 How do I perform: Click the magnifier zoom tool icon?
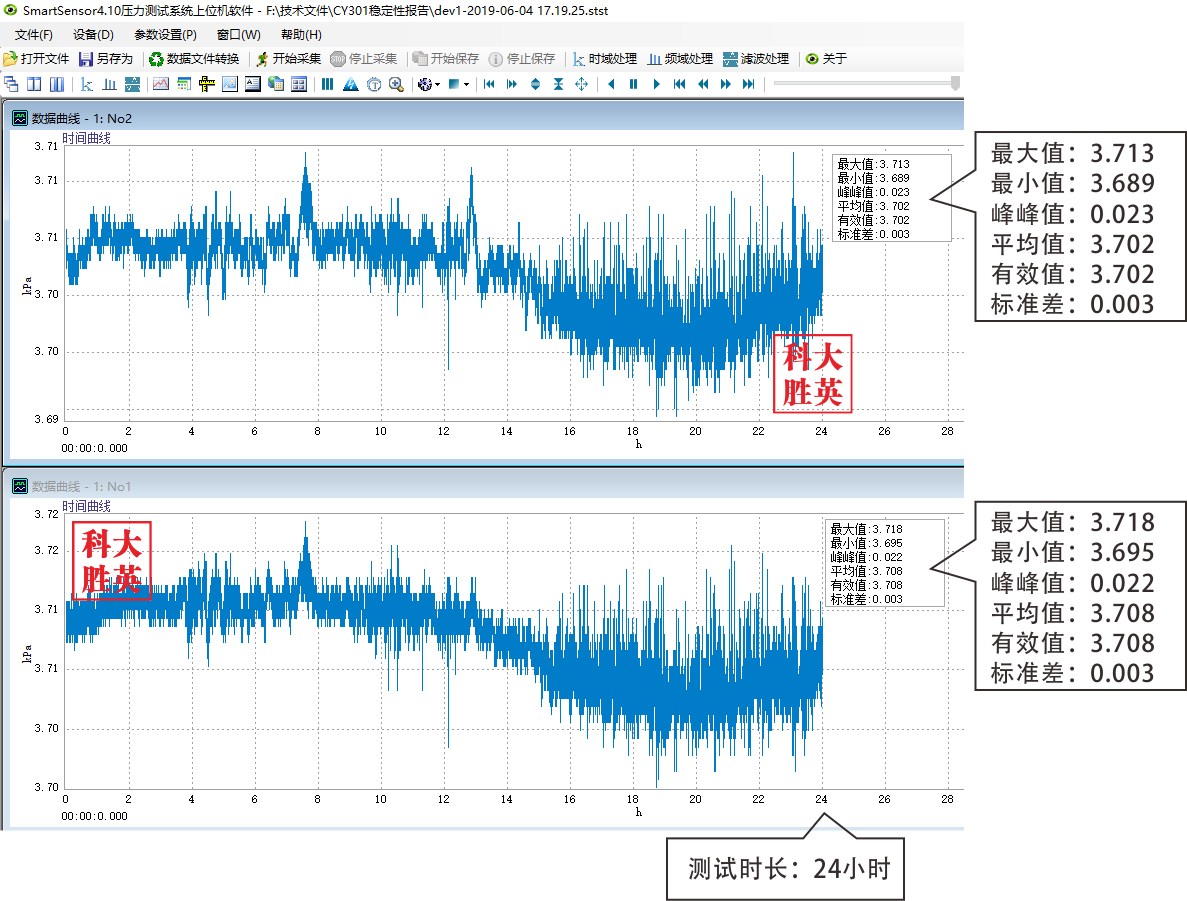point(396,85)
